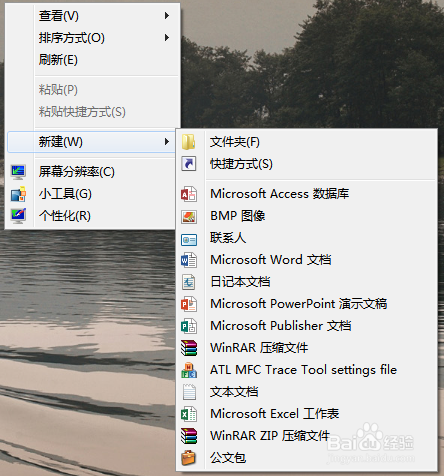Create new Microsoft PowerPoint 演示文稿
The image size is (444, 476).
[x=307, y=304]
